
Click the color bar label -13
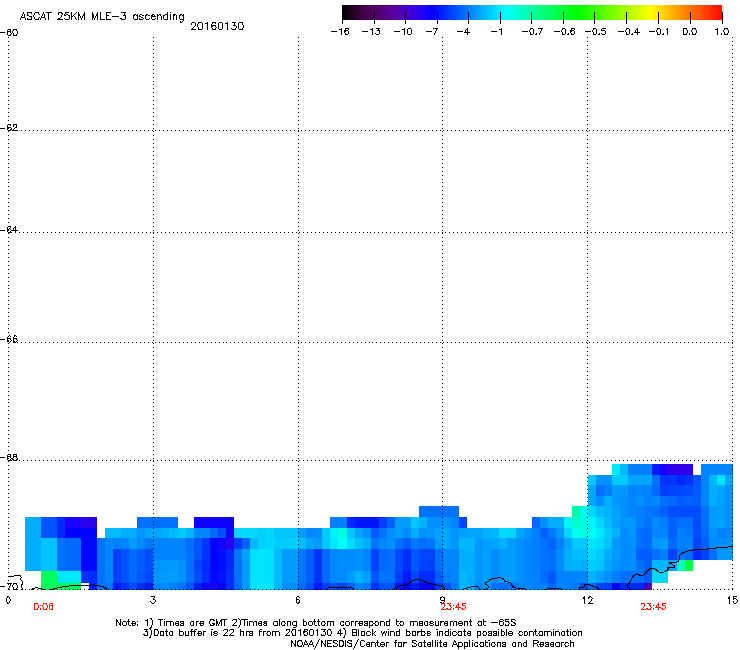click(371, 32)
